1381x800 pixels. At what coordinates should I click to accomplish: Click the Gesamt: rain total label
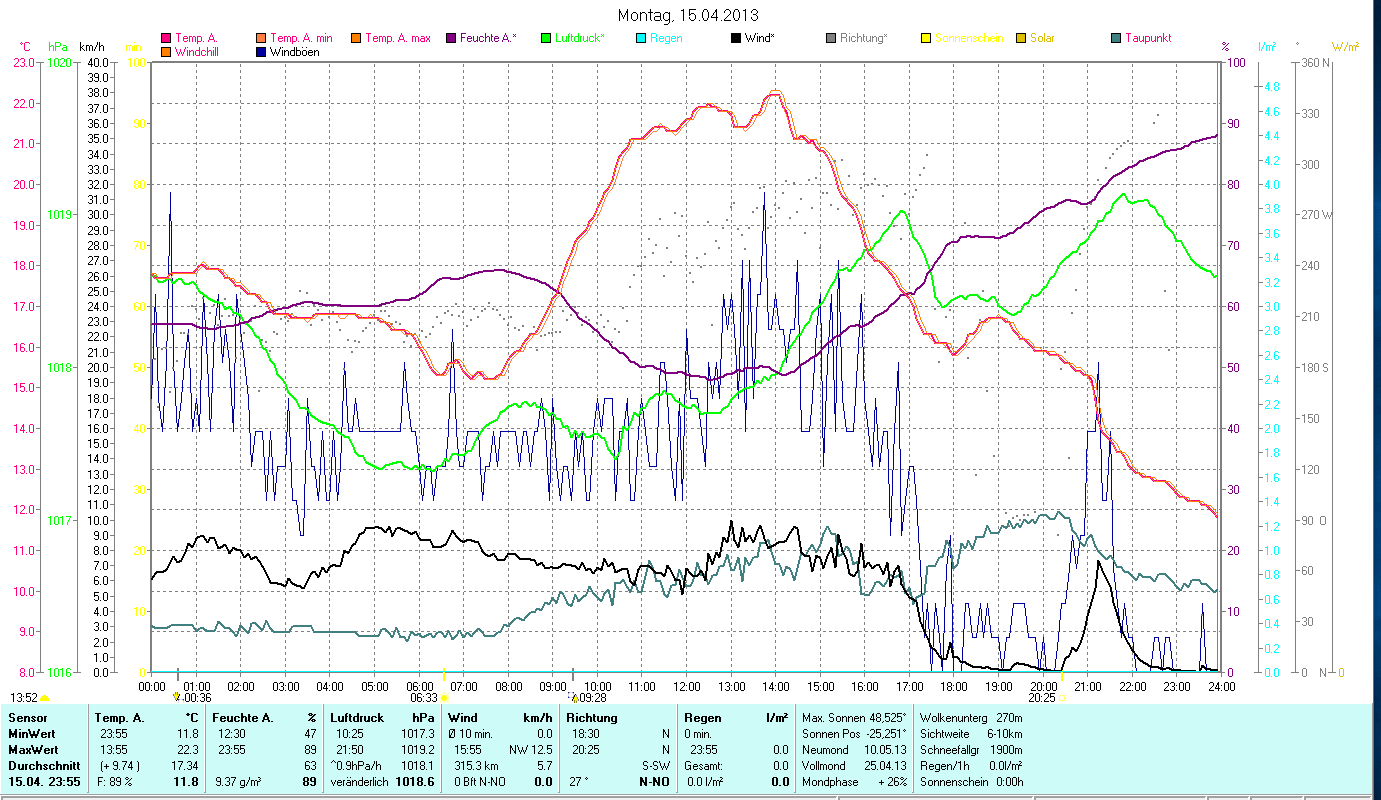[x=704, y=765]
